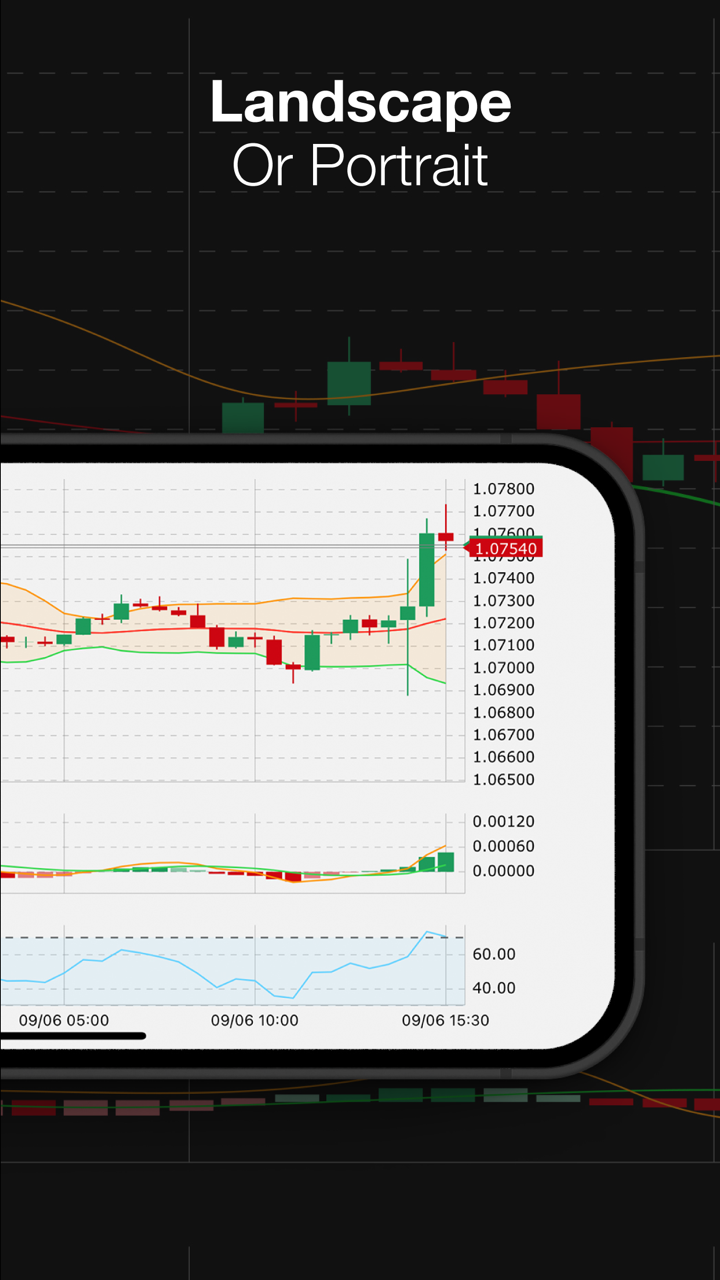
Task: Click the 1.07000 price axis label
Action: (504, 668)
